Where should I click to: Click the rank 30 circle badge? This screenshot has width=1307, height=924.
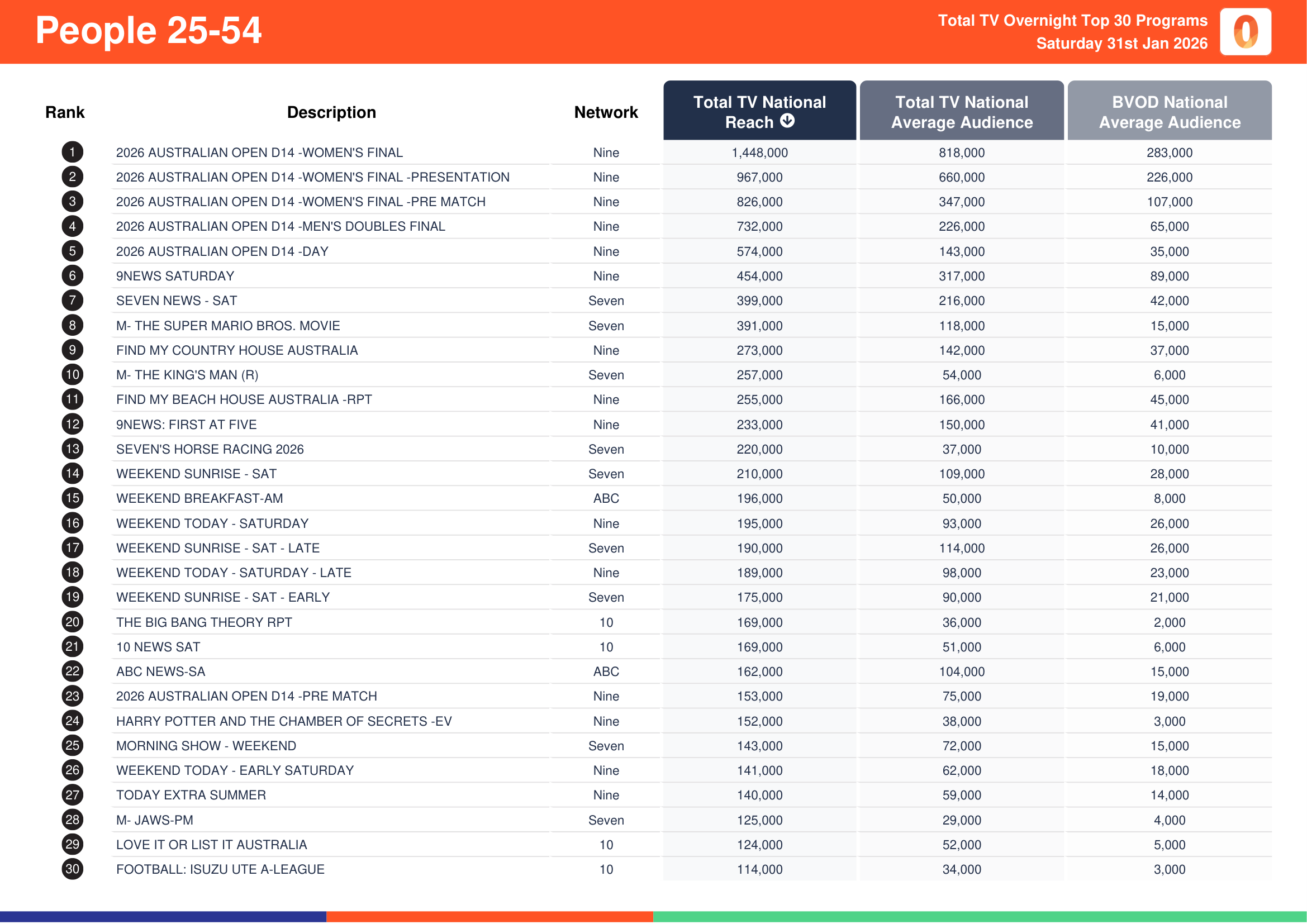(72, 868)
